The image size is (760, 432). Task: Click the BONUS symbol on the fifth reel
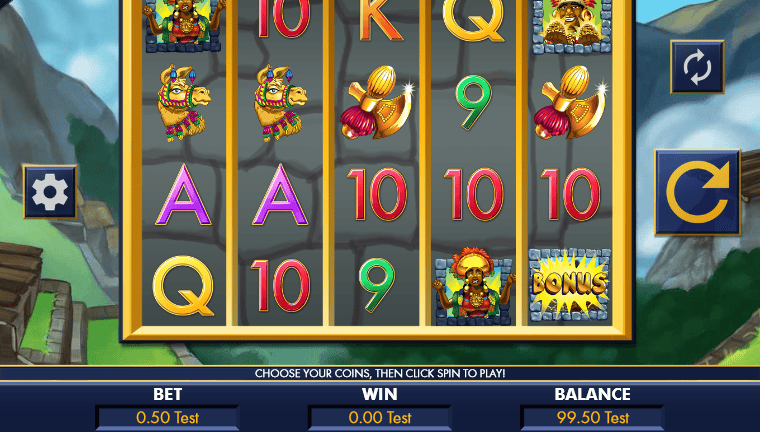[x=570, y=285]
